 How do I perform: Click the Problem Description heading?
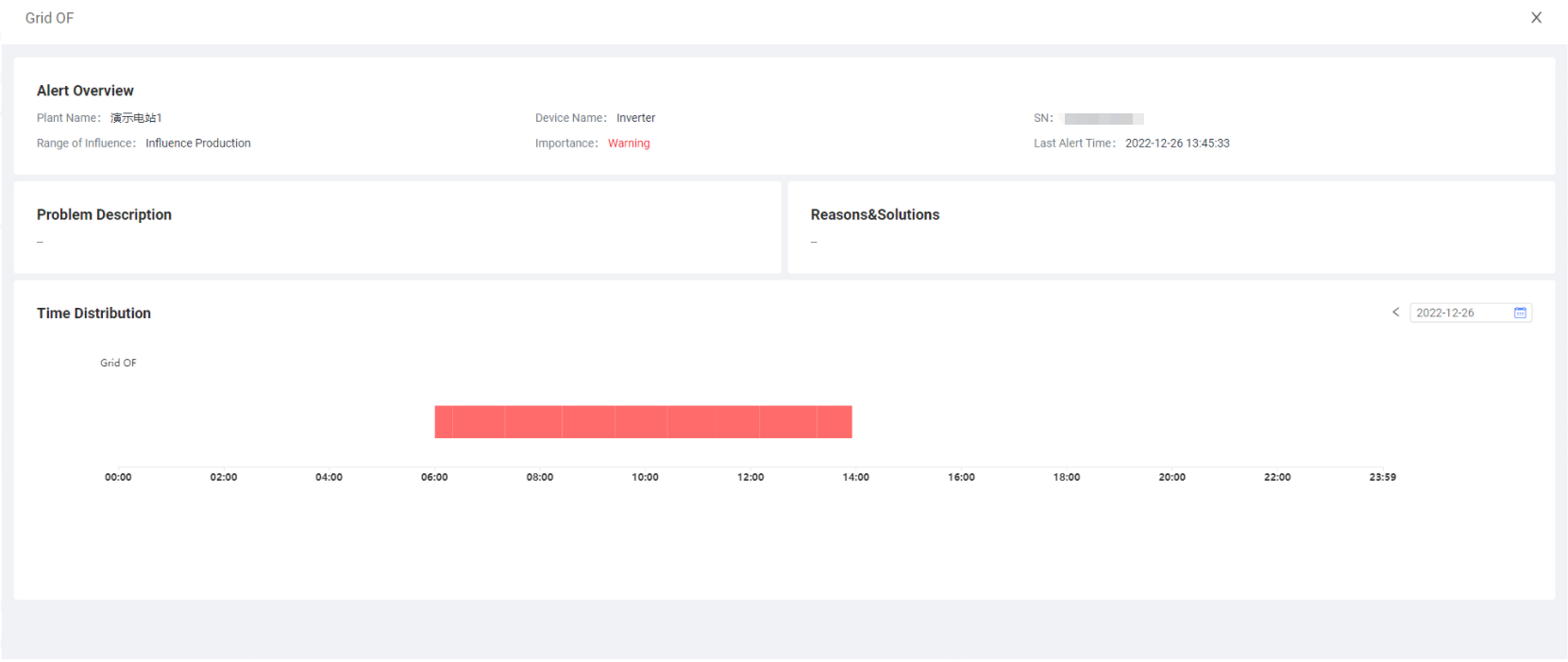point(104,214)
